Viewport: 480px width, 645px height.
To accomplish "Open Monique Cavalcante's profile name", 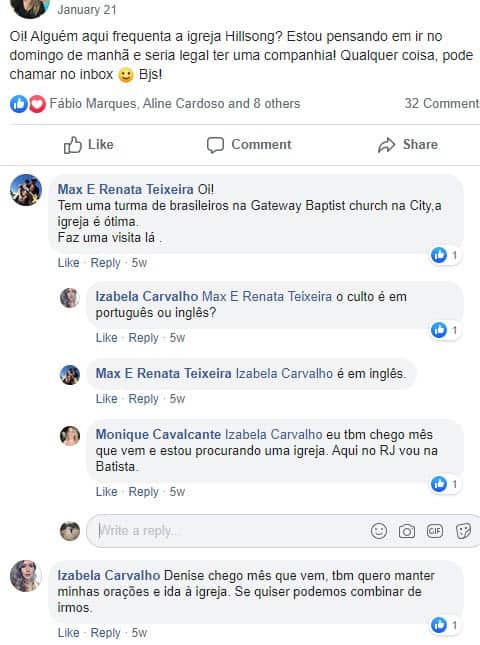I will pyautogui.click(x=158, y=434).
